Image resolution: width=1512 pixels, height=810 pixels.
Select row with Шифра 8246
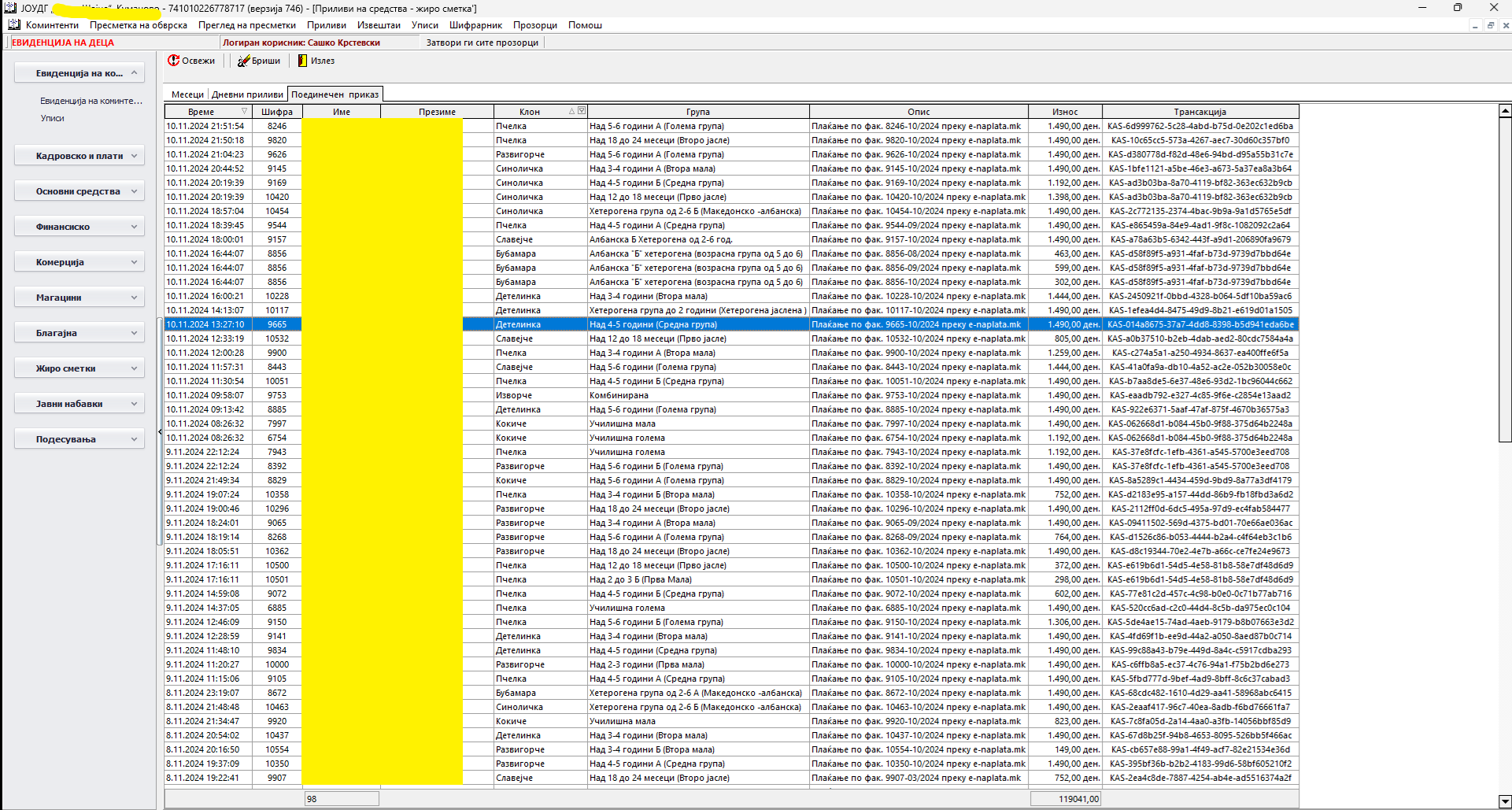pos(731,126)
